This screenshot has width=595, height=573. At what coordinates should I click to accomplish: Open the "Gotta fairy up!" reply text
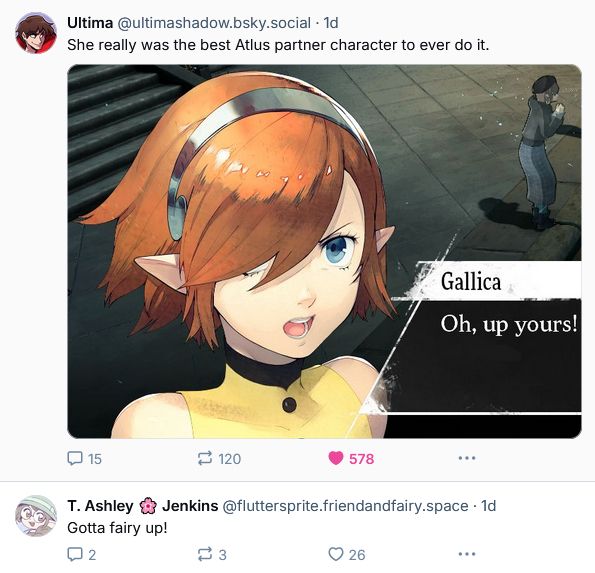117,528
